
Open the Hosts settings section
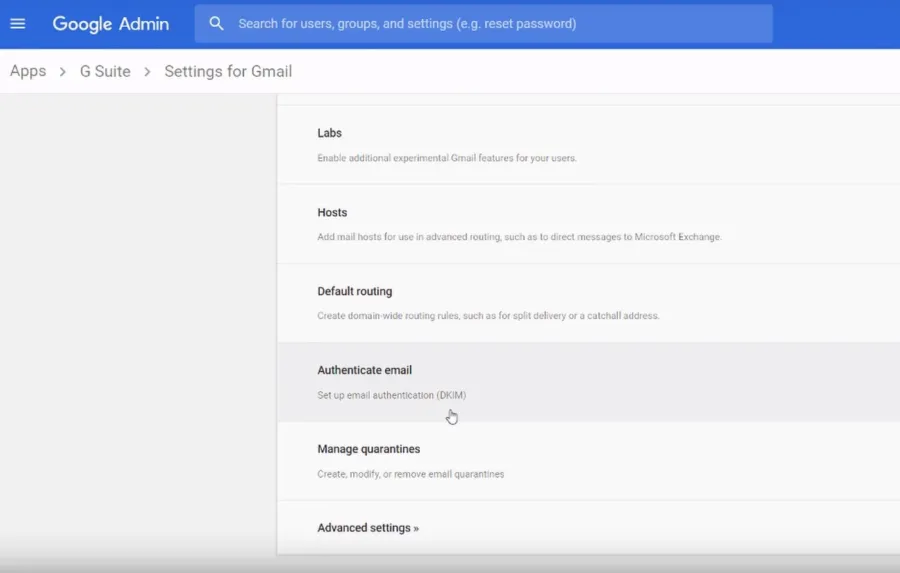[588, 224]
